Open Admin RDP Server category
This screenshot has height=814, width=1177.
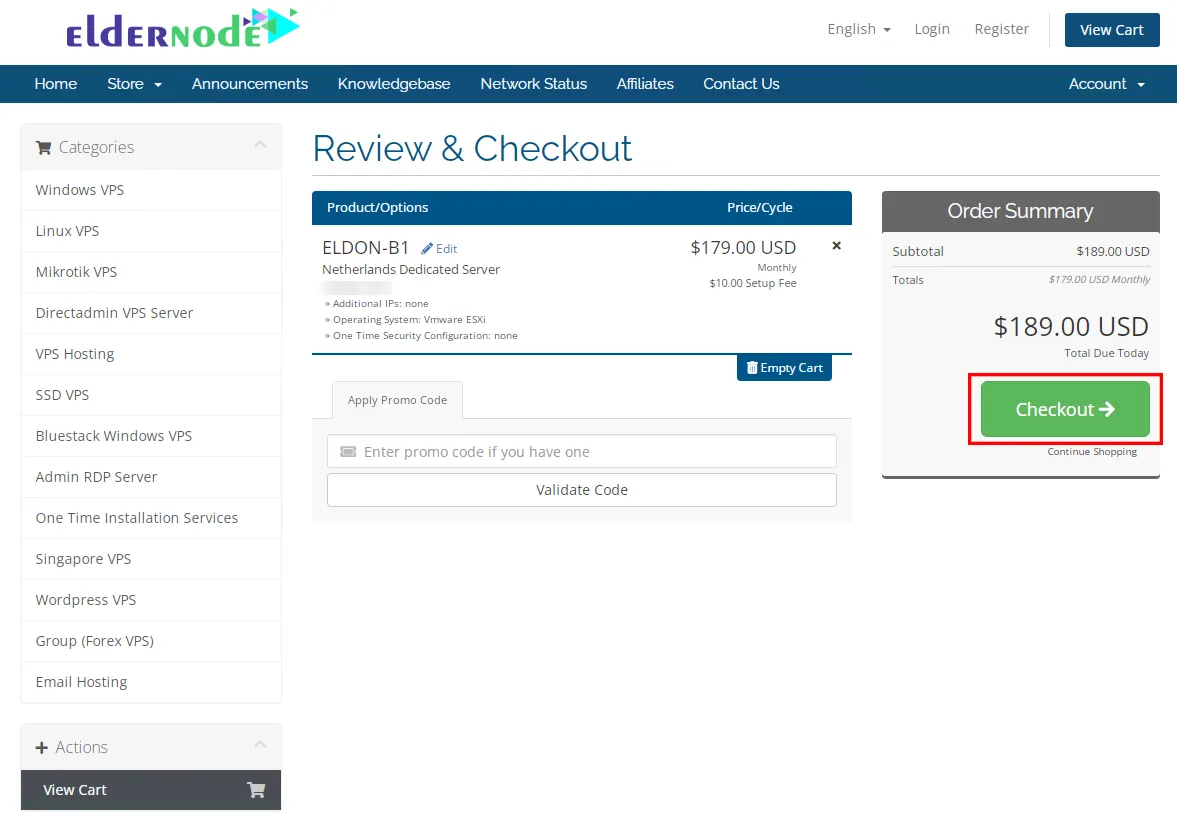click(x=151, y=477)
